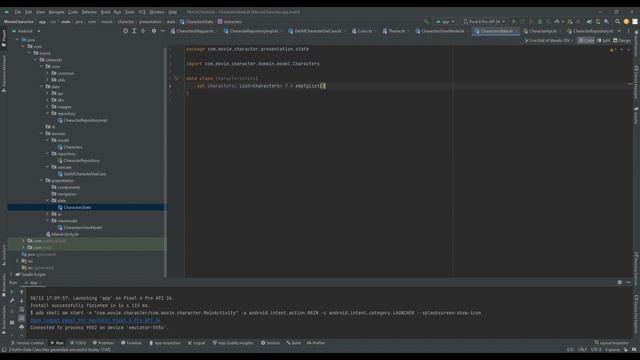This screenshot has width=640, height=360.
Task: Switch to CharacterMapper.kt editor tab
Action: pyautogui.click(x=193, y=31)
